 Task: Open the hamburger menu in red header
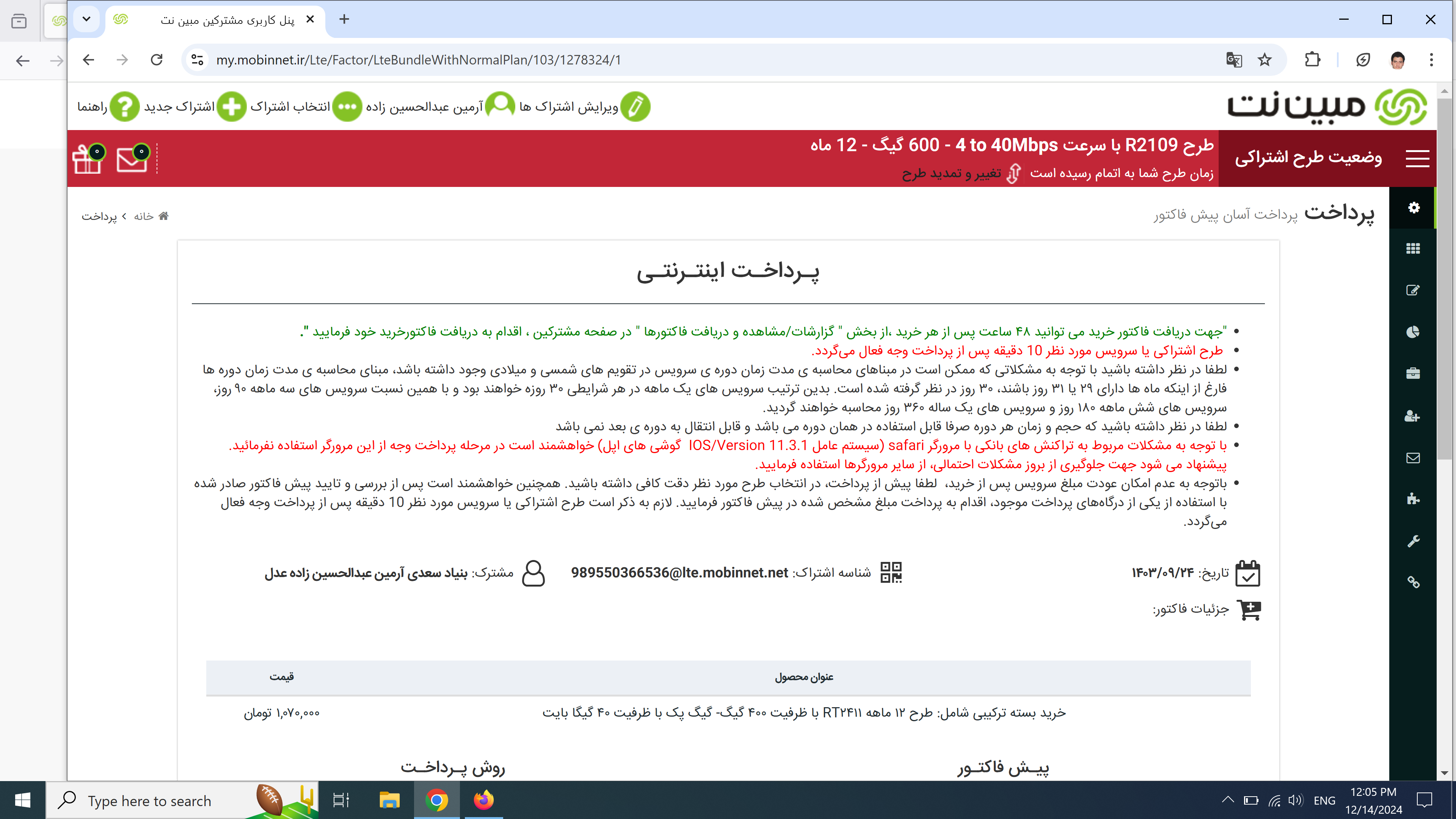click(x=1417, y=158)
